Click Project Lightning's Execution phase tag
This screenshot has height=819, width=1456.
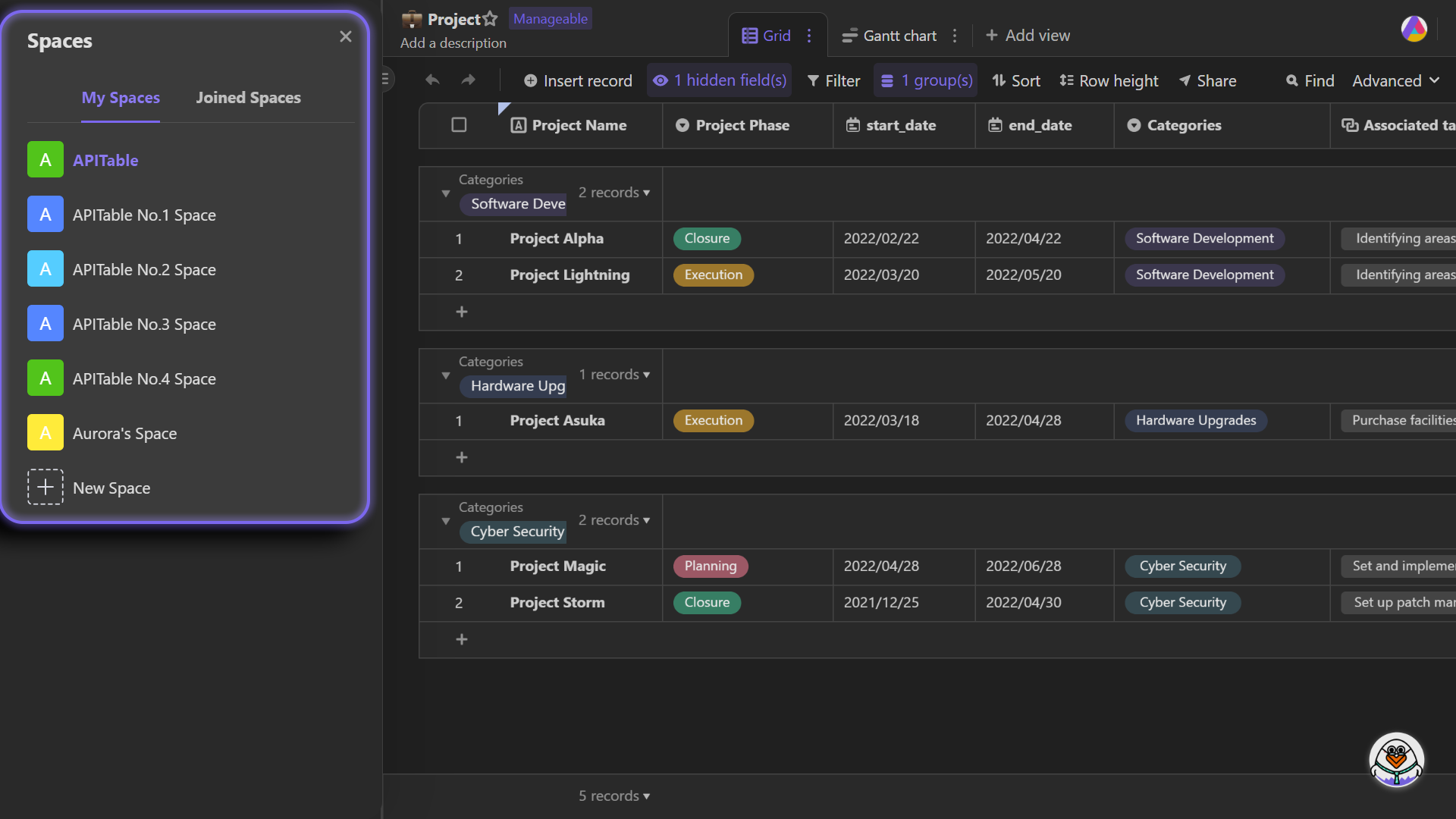coord(713,275)
